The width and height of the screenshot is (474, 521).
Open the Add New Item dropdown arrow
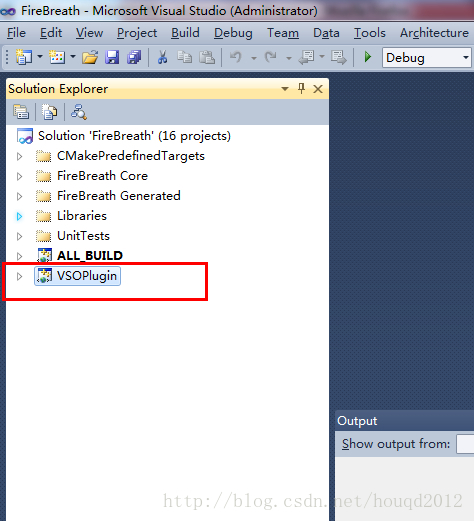click(73, 57)
